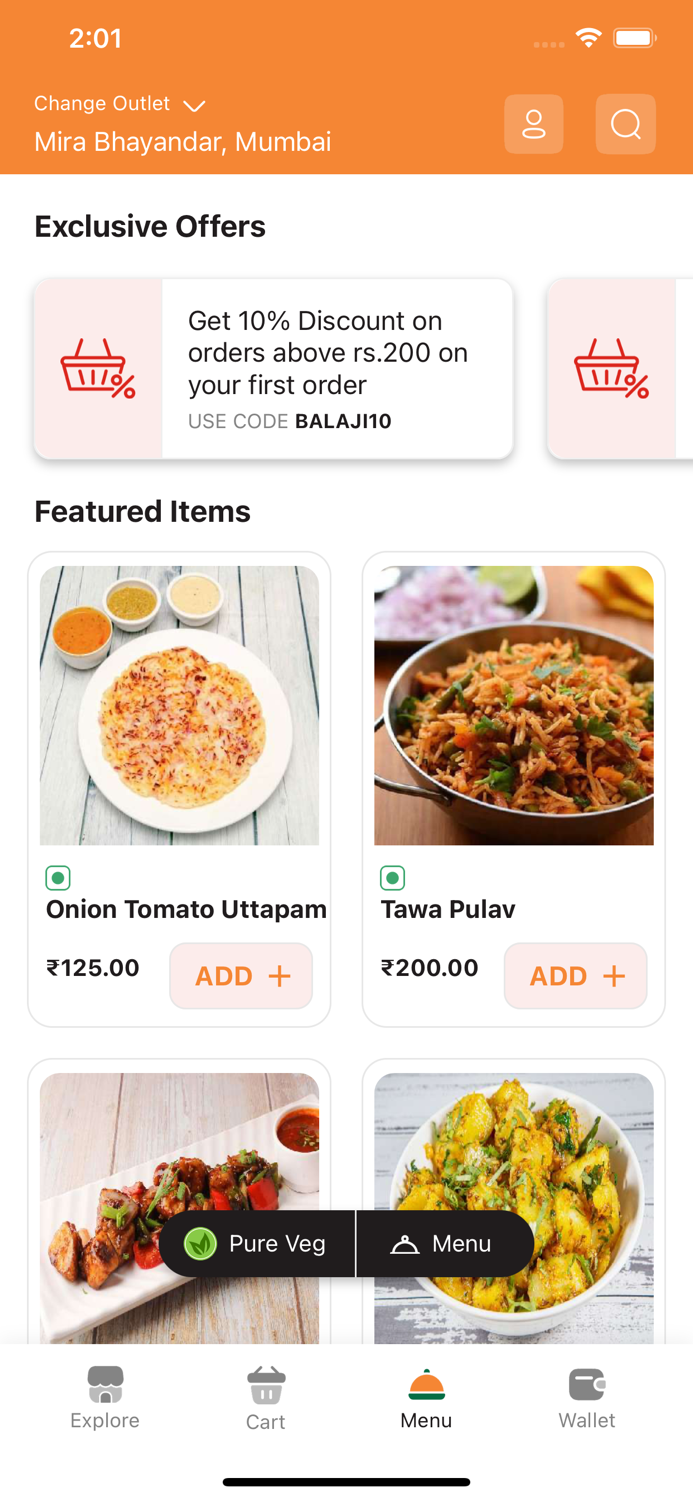Screen dimensions: 693x1500
Task: Select the Explore icon in bottom navigation
Action: (104, 1386)
